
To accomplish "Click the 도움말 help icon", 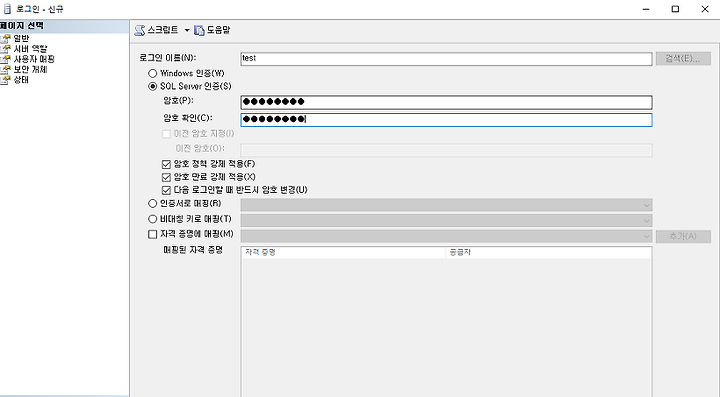I will [199, 30].
